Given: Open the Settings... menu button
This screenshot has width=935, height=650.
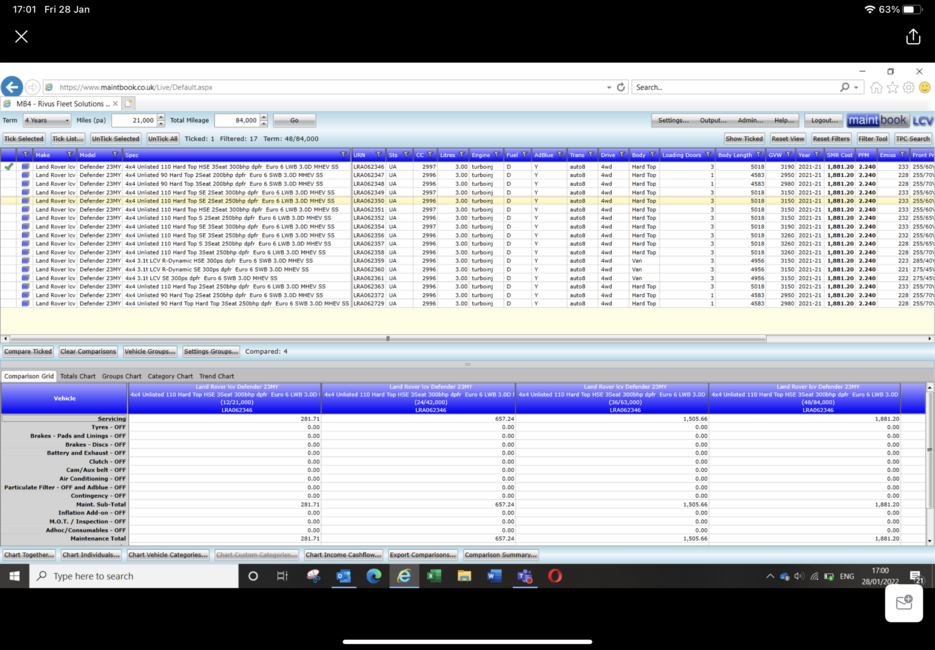Looking at the screenshot, I should coord(673,120).
